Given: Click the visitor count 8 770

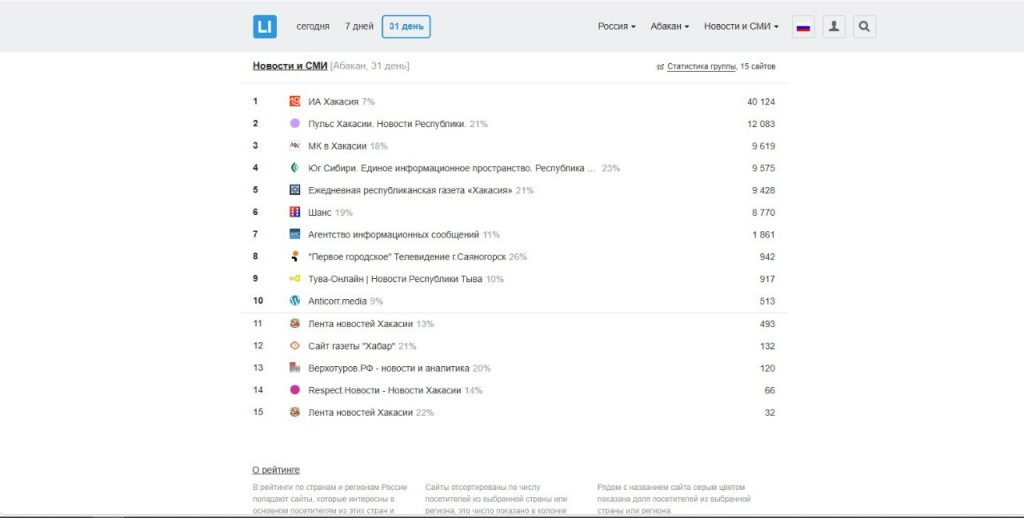Looking at the screenshot, I should pos(763,212).
